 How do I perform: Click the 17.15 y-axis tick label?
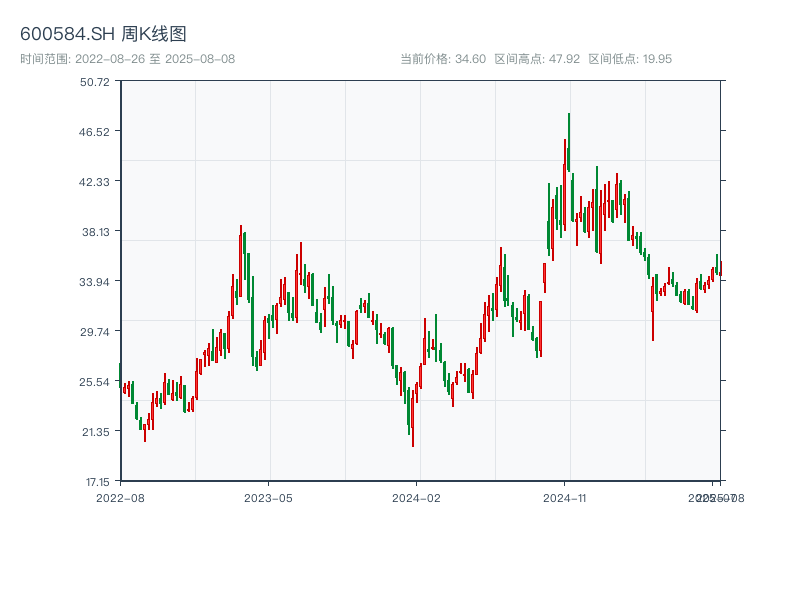tap(95, 481)
